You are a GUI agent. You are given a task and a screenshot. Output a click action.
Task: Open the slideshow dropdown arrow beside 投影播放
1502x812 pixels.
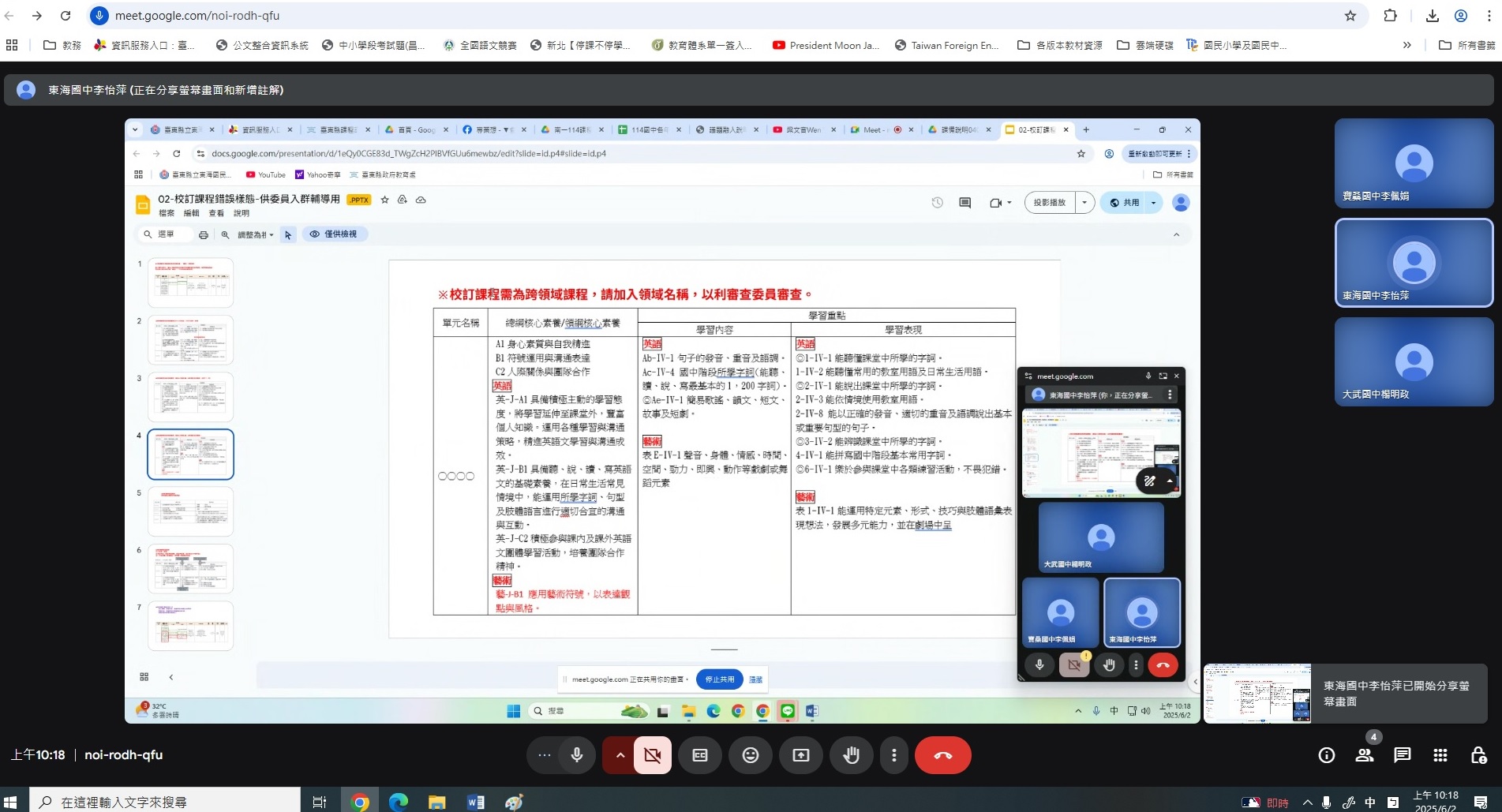1084,203
